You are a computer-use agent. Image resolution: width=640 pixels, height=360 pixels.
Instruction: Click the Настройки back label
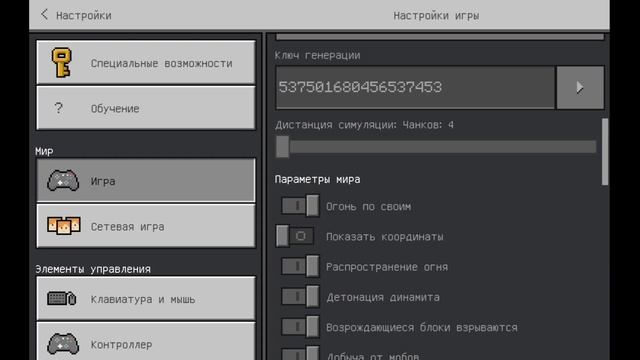(x=84, y=16)
